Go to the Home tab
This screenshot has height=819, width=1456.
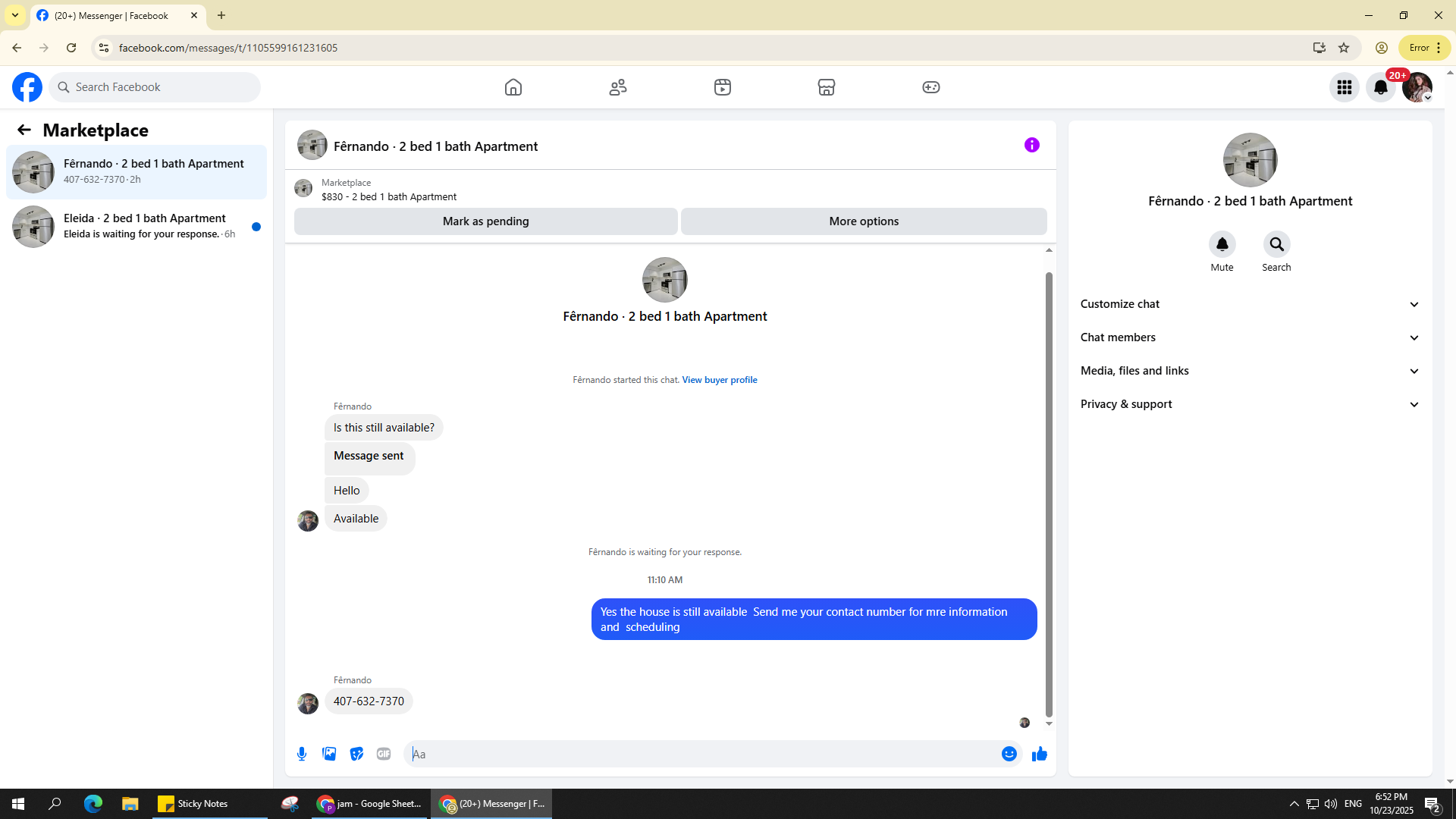pyautogui.click(x=513, y=87)
